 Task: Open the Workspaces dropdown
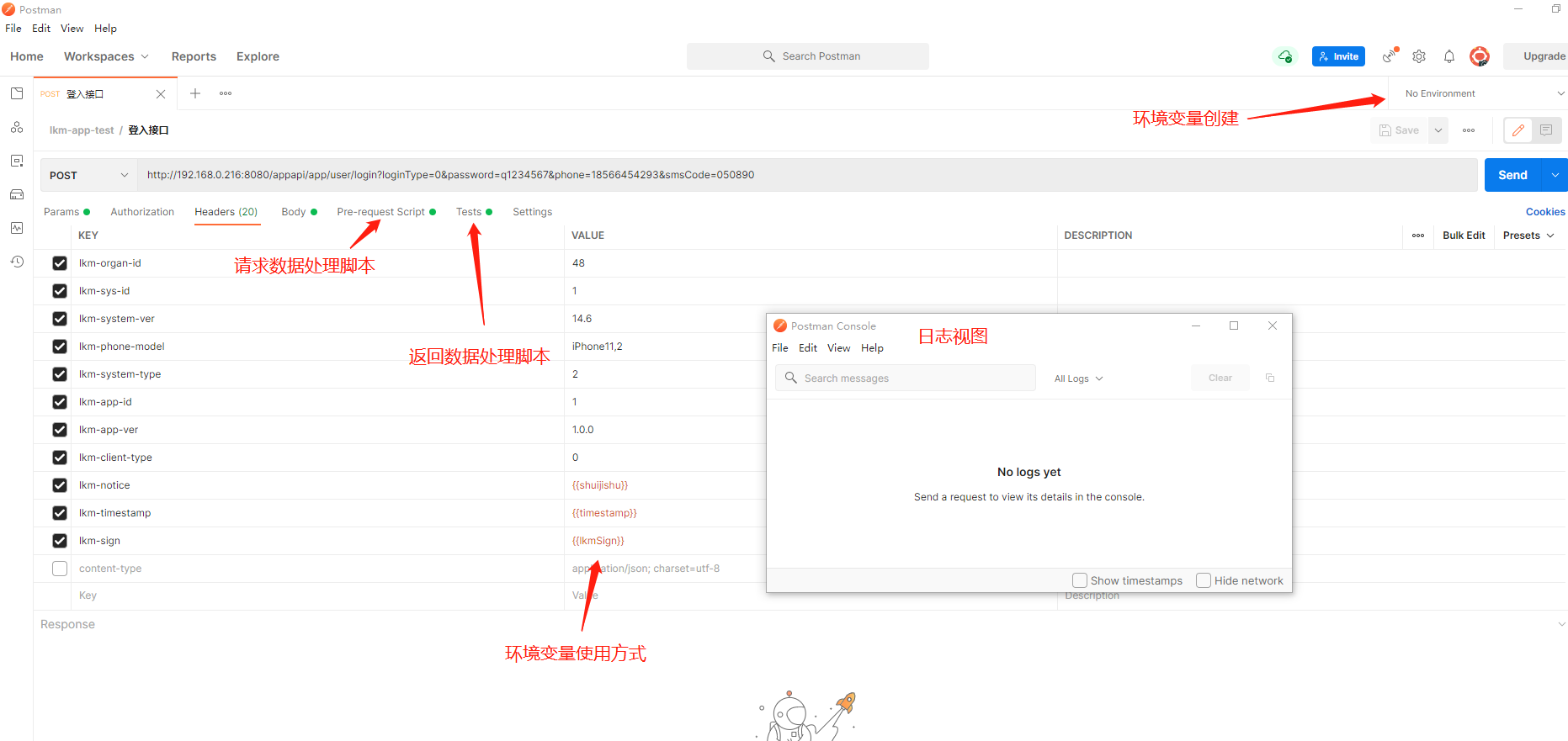coord(106,56)
